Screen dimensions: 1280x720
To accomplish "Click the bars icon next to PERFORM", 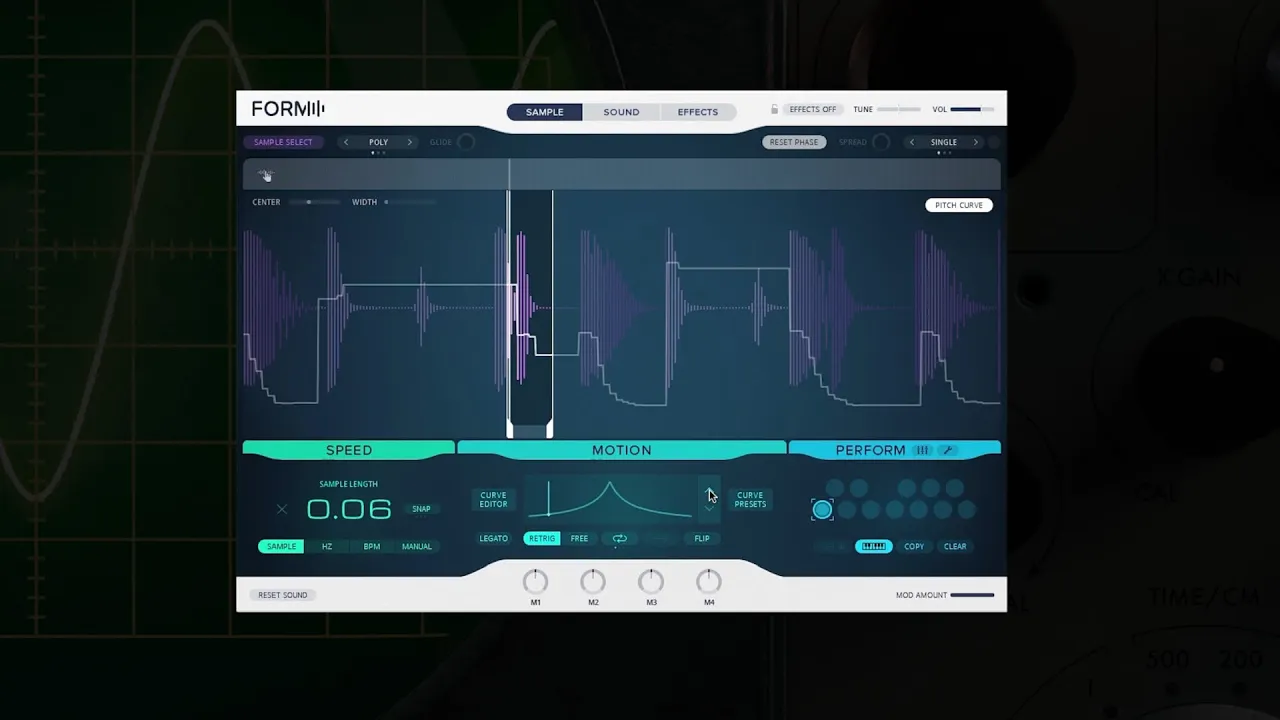I will coord(922,450).
